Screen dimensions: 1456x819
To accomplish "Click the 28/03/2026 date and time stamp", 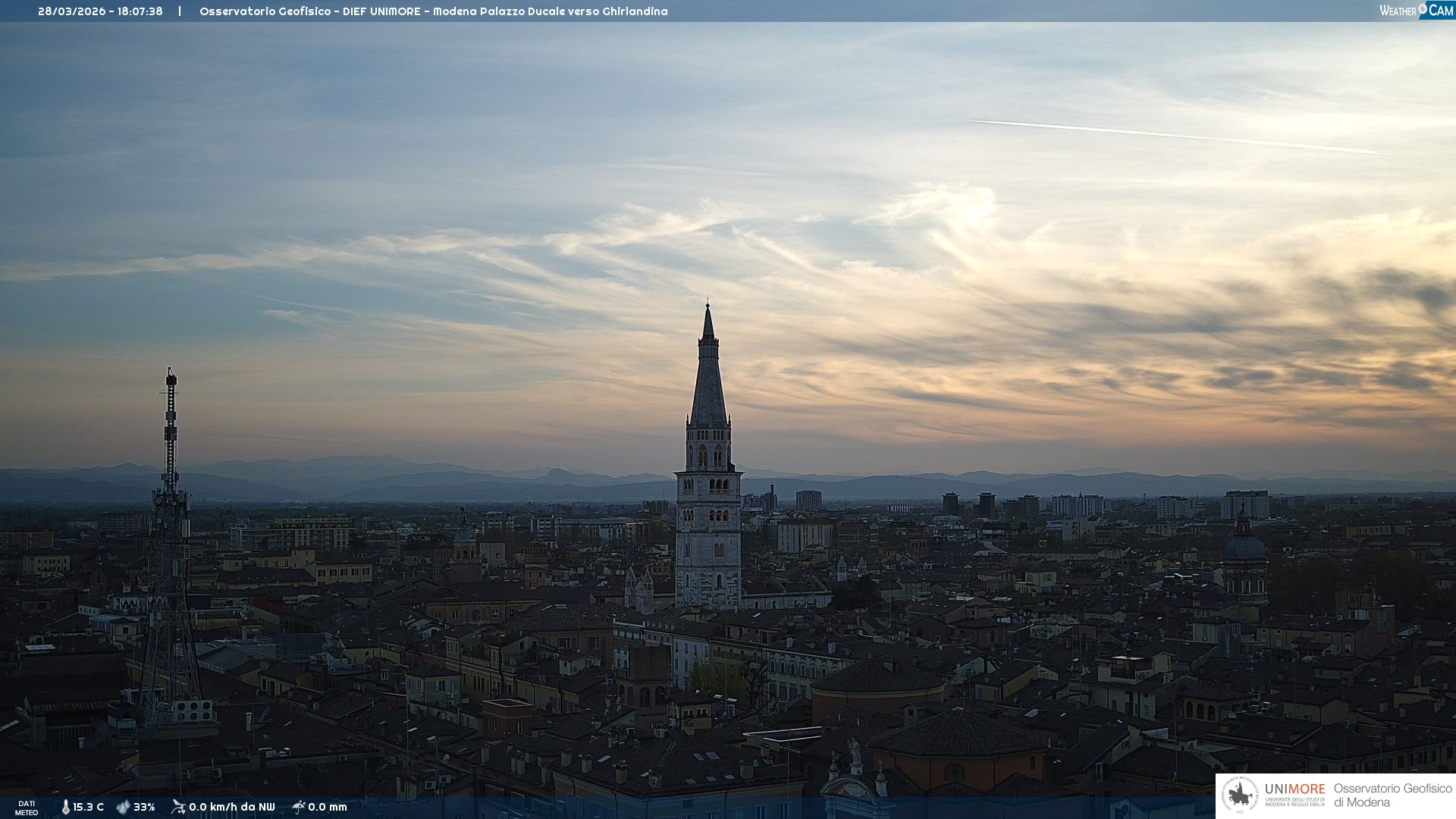I will tap(100, 11).
